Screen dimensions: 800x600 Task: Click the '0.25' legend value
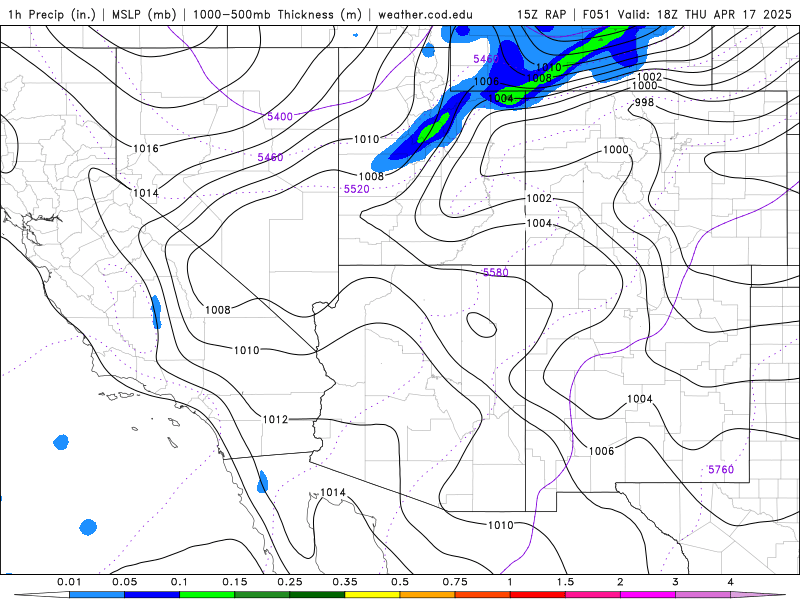[x=290, y=582]
